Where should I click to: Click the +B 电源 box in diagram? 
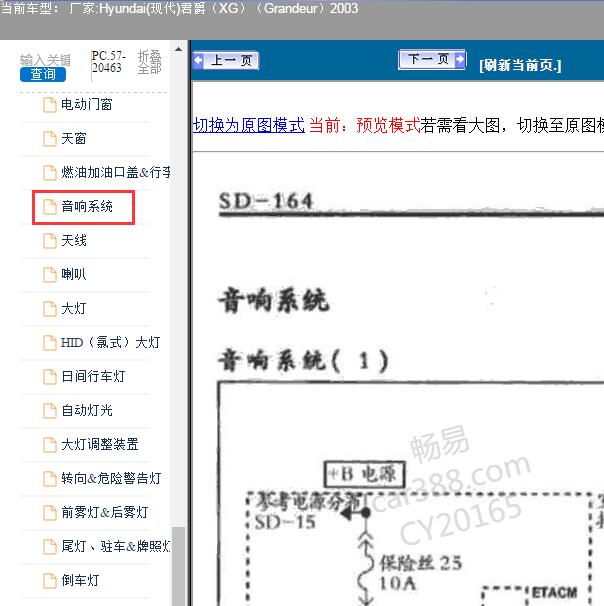(x=364, y=474)
